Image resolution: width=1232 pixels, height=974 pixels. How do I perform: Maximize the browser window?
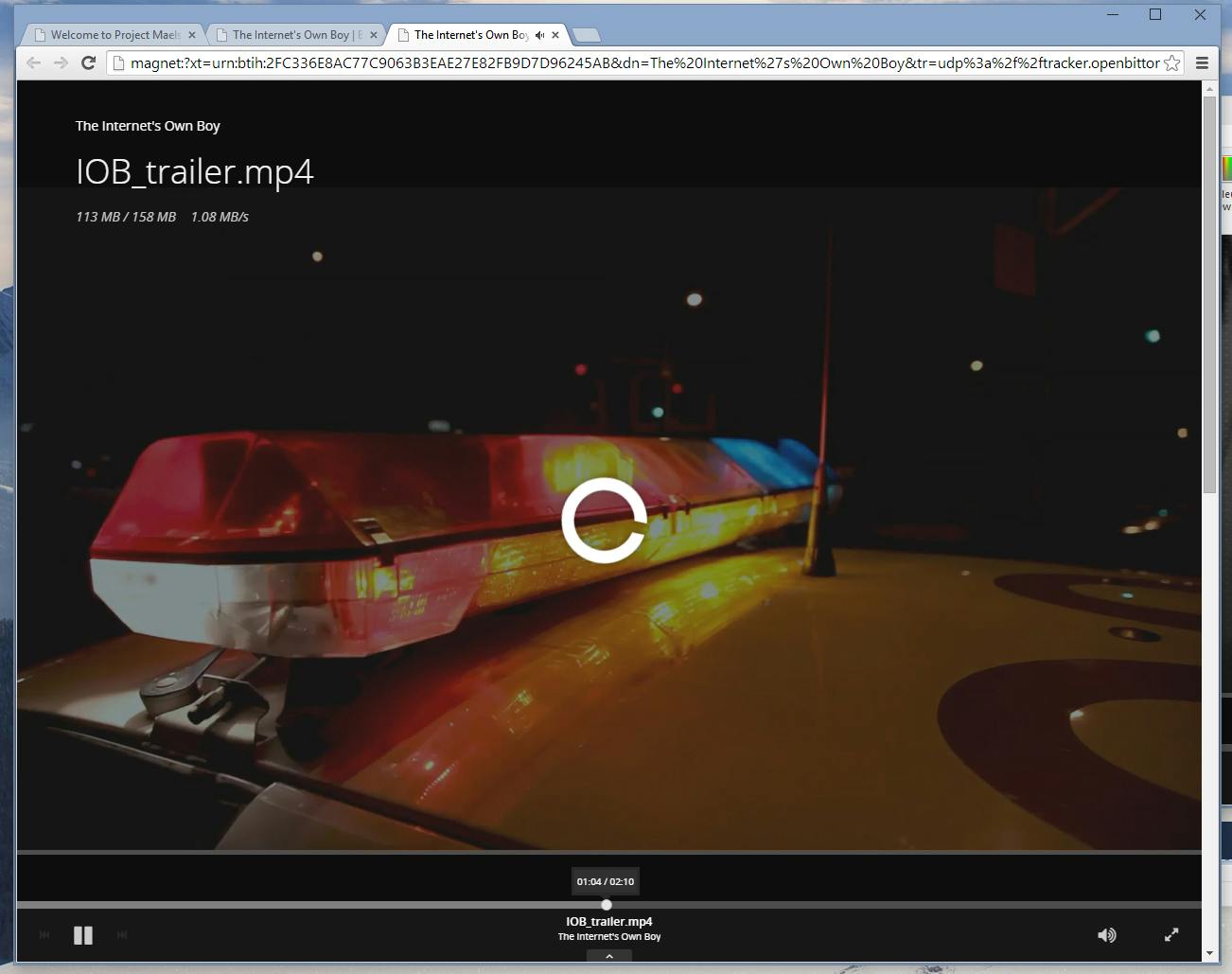(x=1155, y=14)
